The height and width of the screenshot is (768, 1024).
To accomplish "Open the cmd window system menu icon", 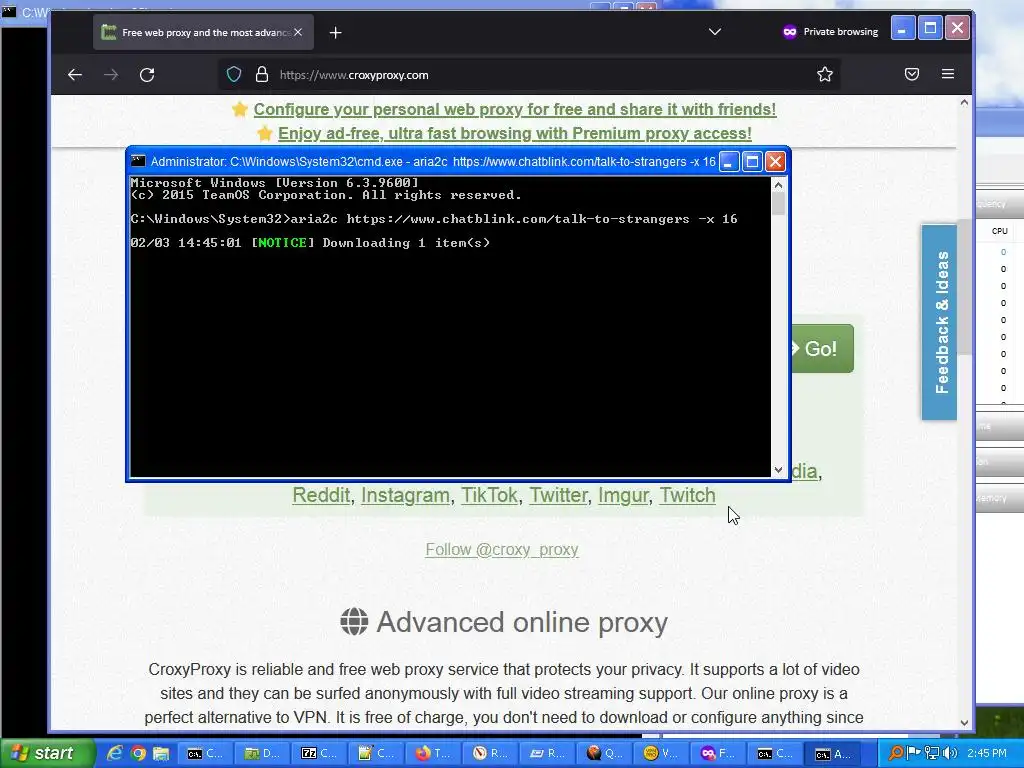I will point(138,161).
